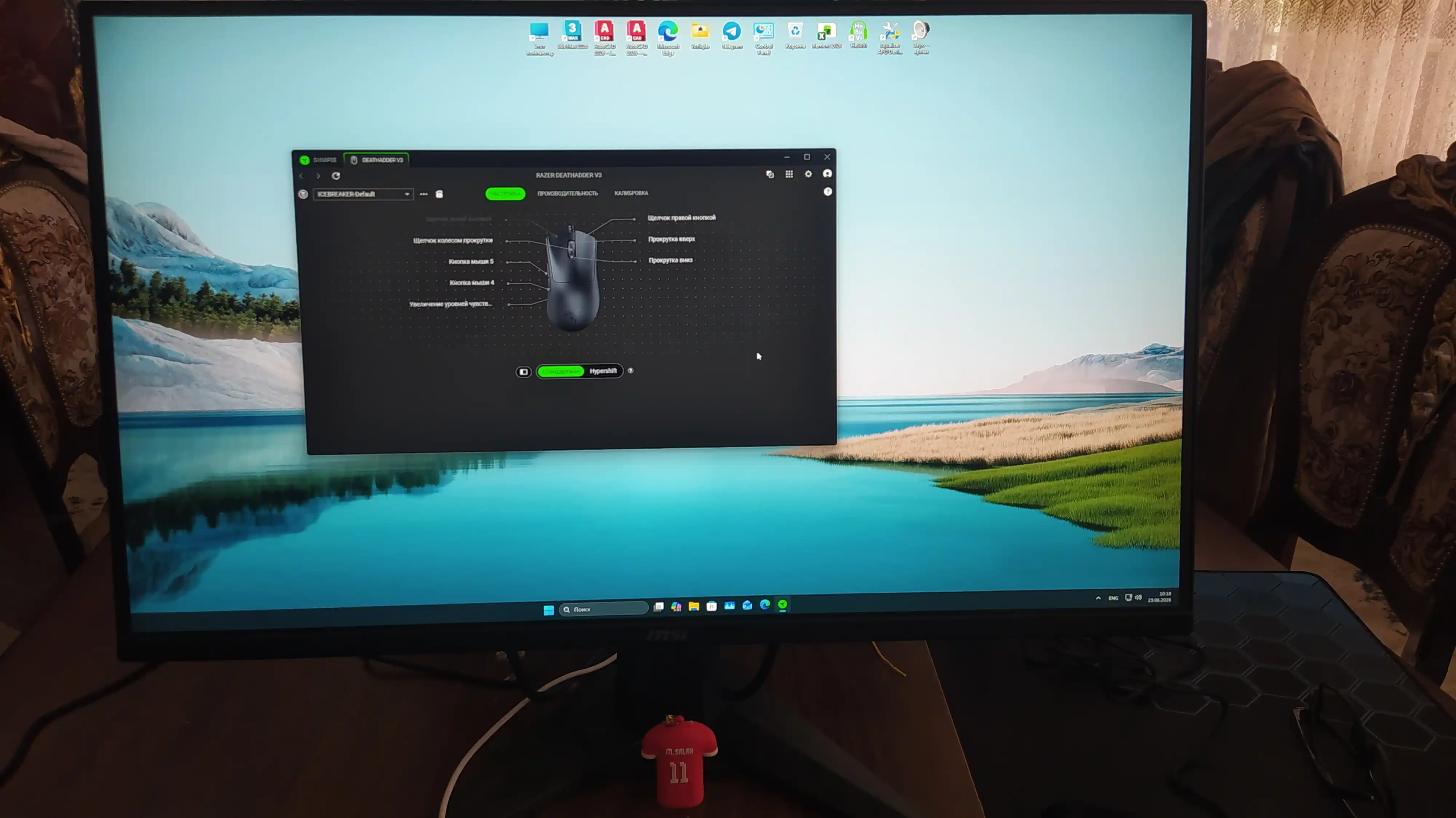Toggle the mouse view switch icon
The width and height of the screenshot is (1456, 818).
click(523, 372)
